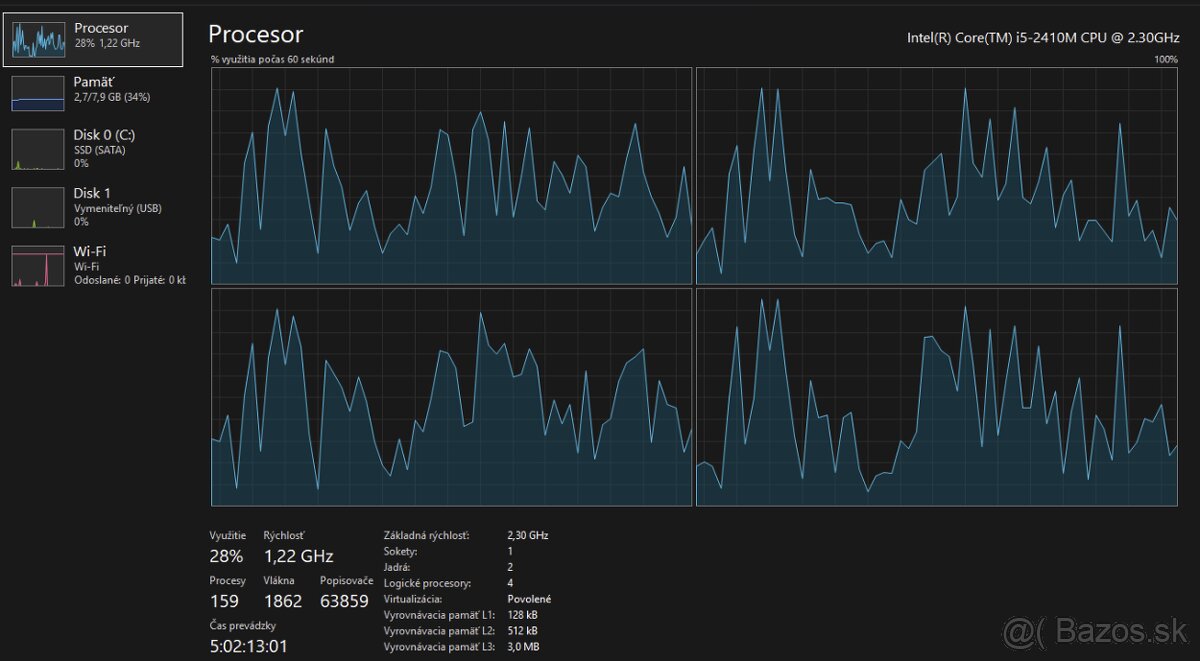Click the Procesor heading above the graphs
Viewport: 1200px width, 661px height.
click(x=255, y=34)
